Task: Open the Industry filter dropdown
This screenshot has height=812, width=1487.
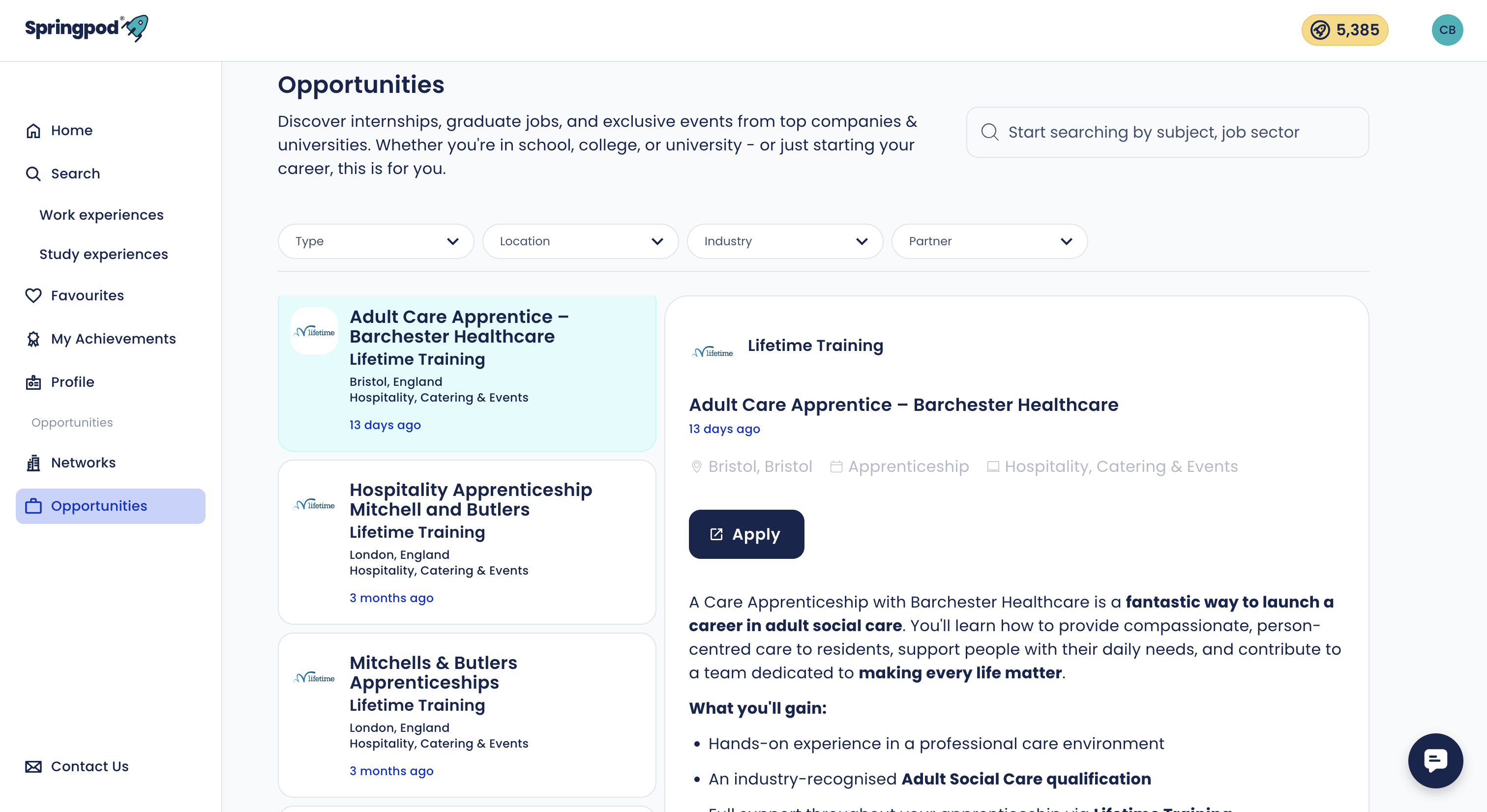Action: pyautogui.click(x=784, y=241)
